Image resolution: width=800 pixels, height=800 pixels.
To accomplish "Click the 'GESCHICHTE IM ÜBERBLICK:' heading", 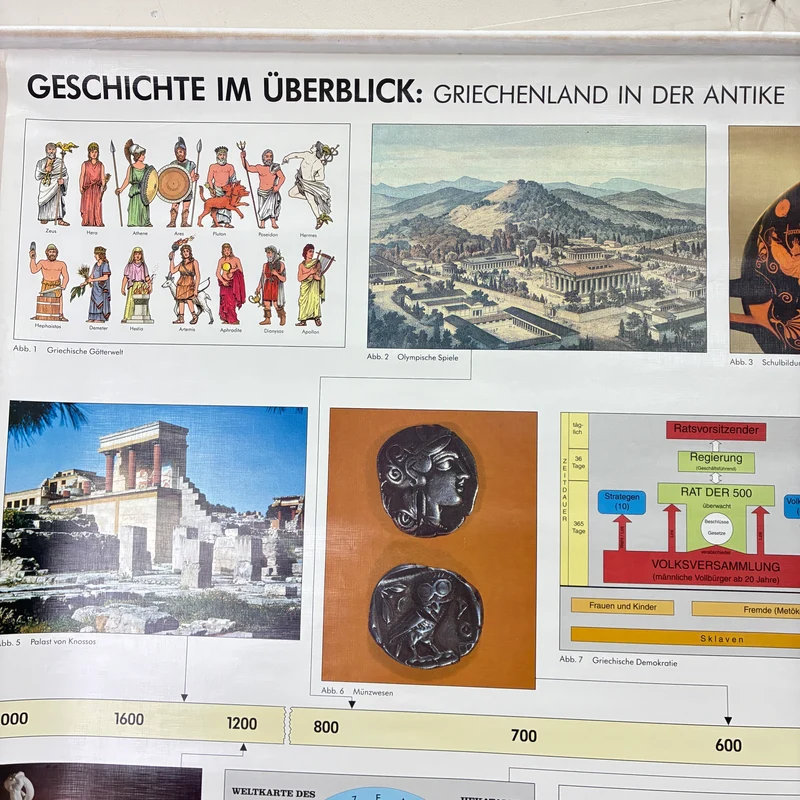I will pyautogui.click(x=224, y=88).
